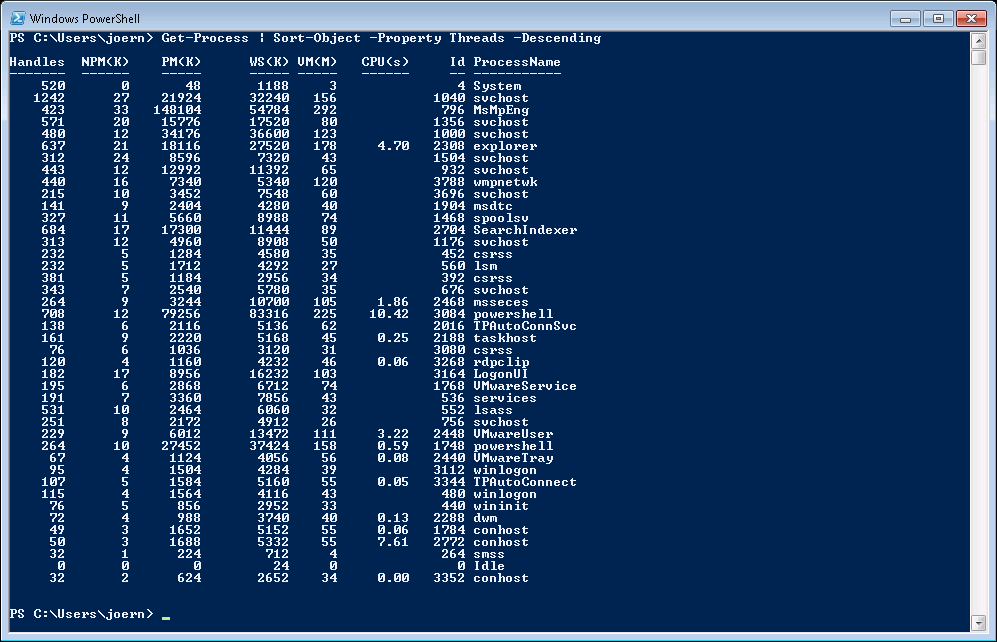Viewport: 997px width, 642px height.
Task: Click the MsMpEng process name
Action: (x=501, y=110)
